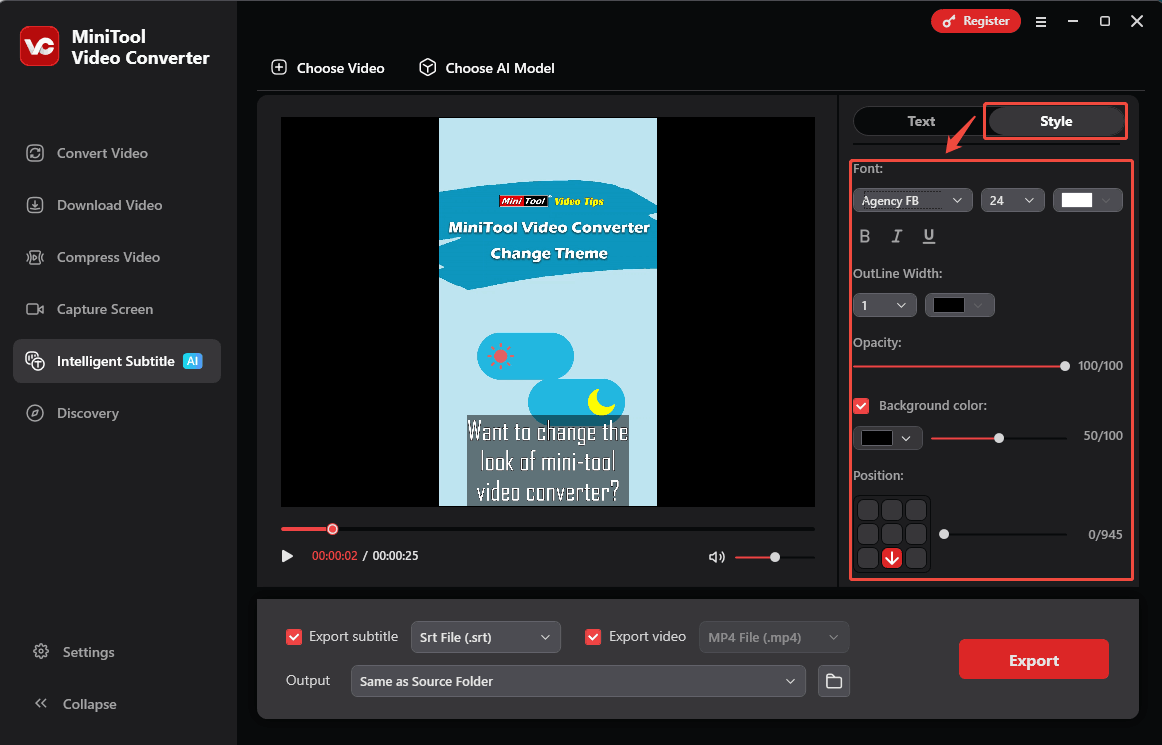Select the bottom-center subtitle position
The height and width of the screenshot is (745, 1162).
point(891,558)
